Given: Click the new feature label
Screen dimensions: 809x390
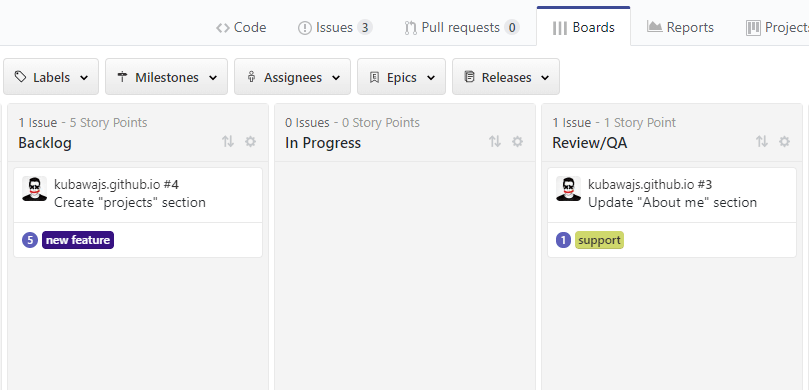Looking at the screenshot, I should tap(78, 240).
